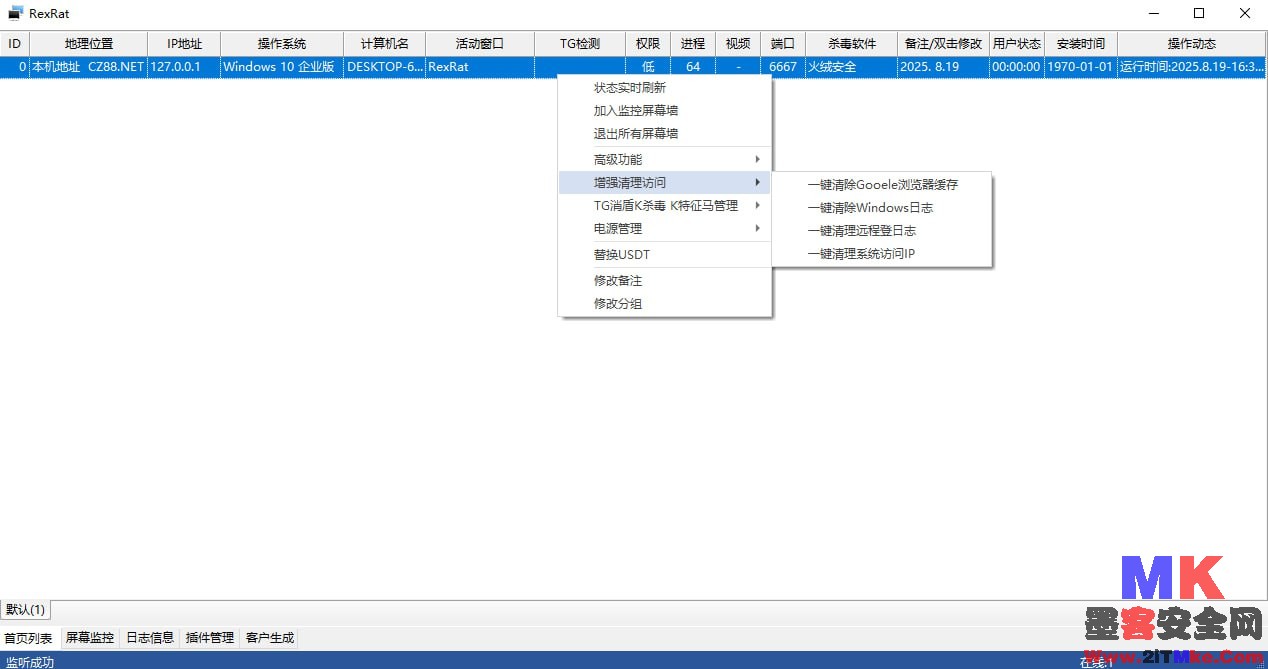Go to the 插件管理 tab
The image size is (1268, 669).
point(210,638)
